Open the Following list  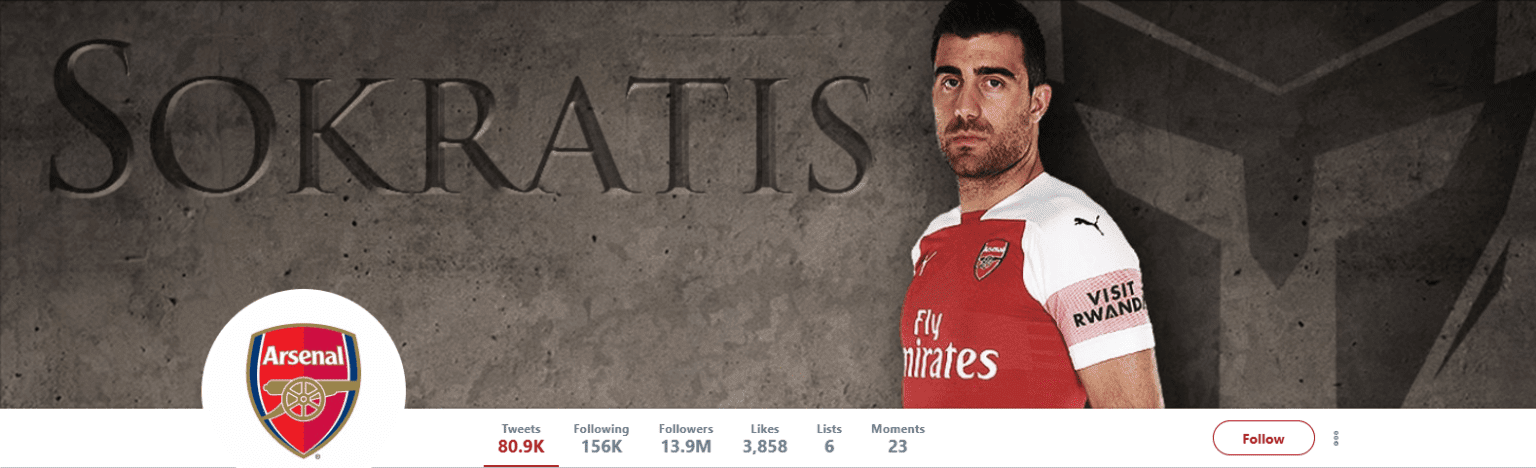(x=601, y=438)
